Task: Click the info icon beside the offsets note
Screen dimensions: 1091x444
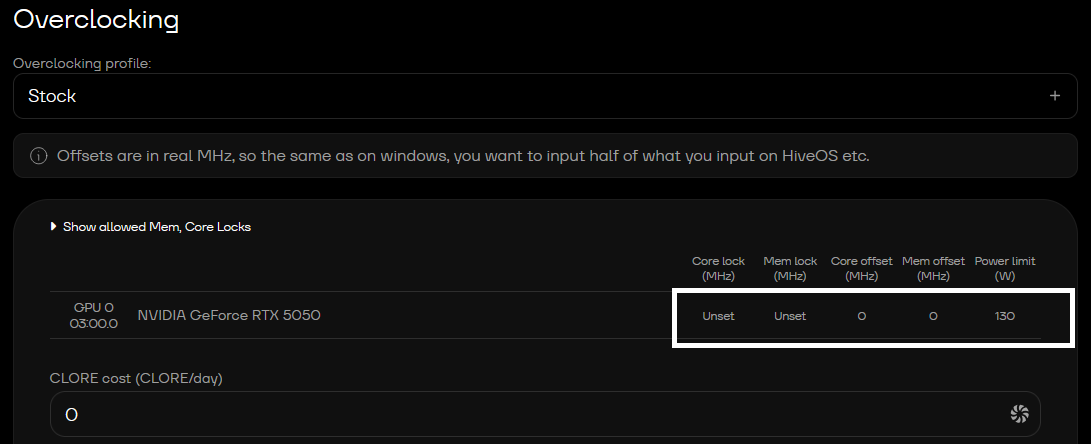Action: coord(39,156)
